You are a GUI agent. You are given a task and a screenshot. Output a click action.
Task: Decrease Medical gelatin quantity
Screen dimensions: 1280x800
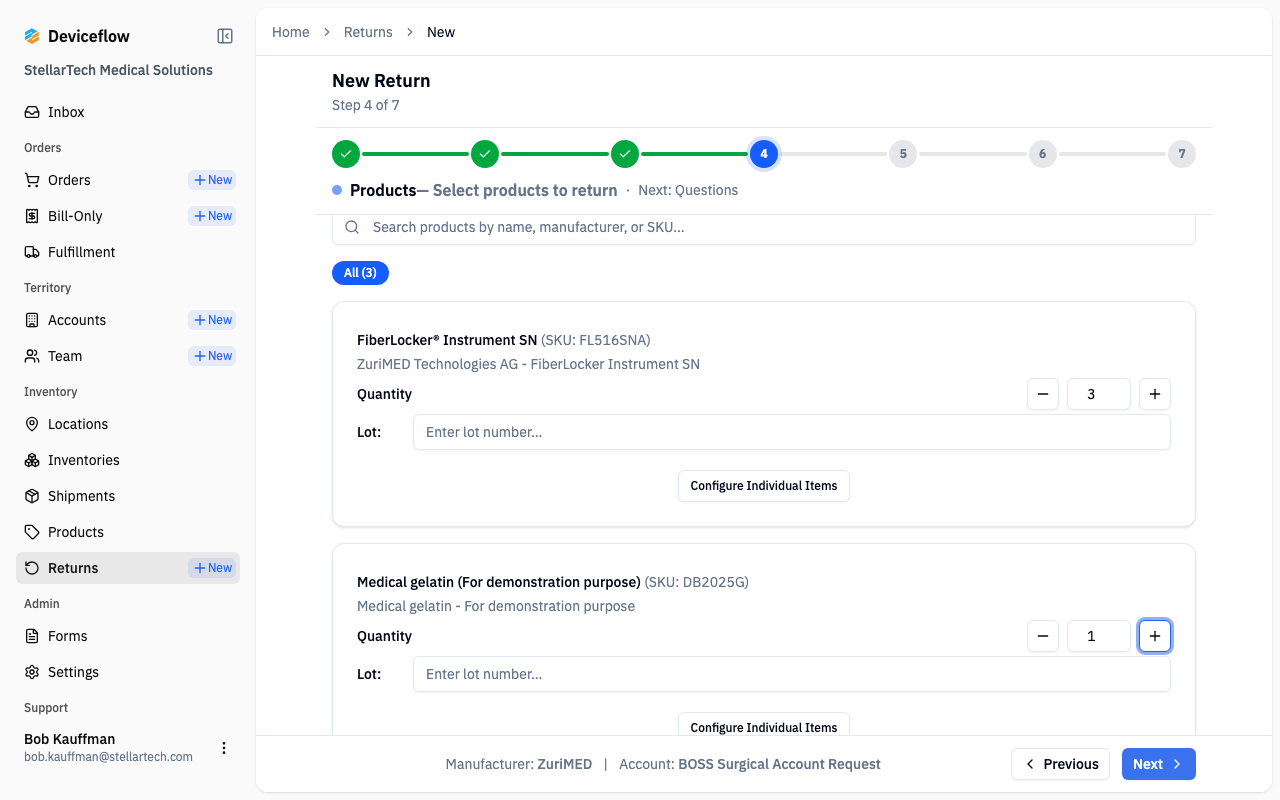[1043, 636]
